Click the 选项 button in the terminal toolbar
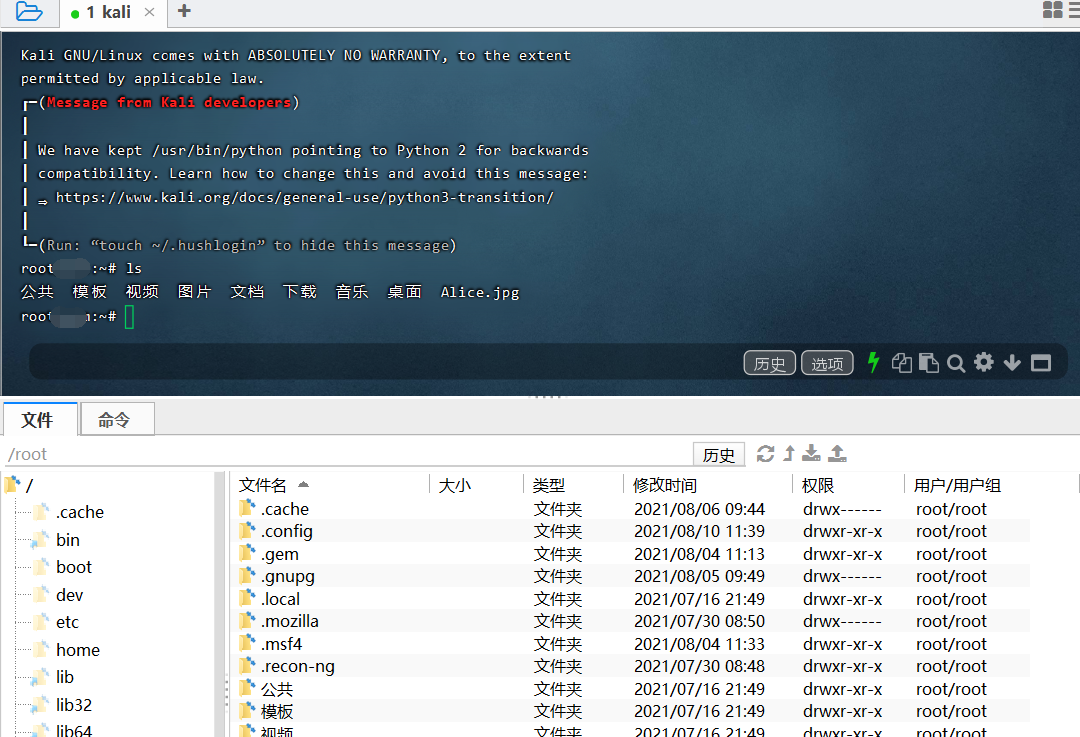 (827, 363)
